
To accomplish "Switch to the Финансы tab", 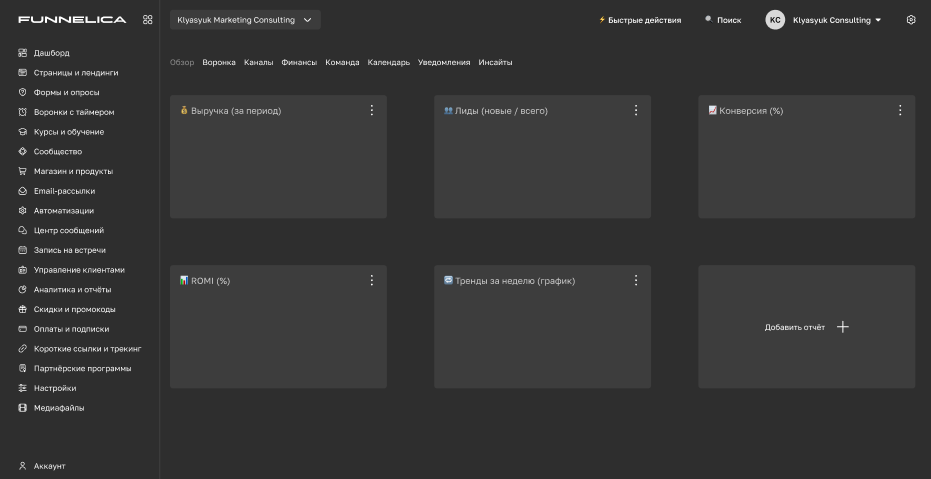I will (299, 63).
